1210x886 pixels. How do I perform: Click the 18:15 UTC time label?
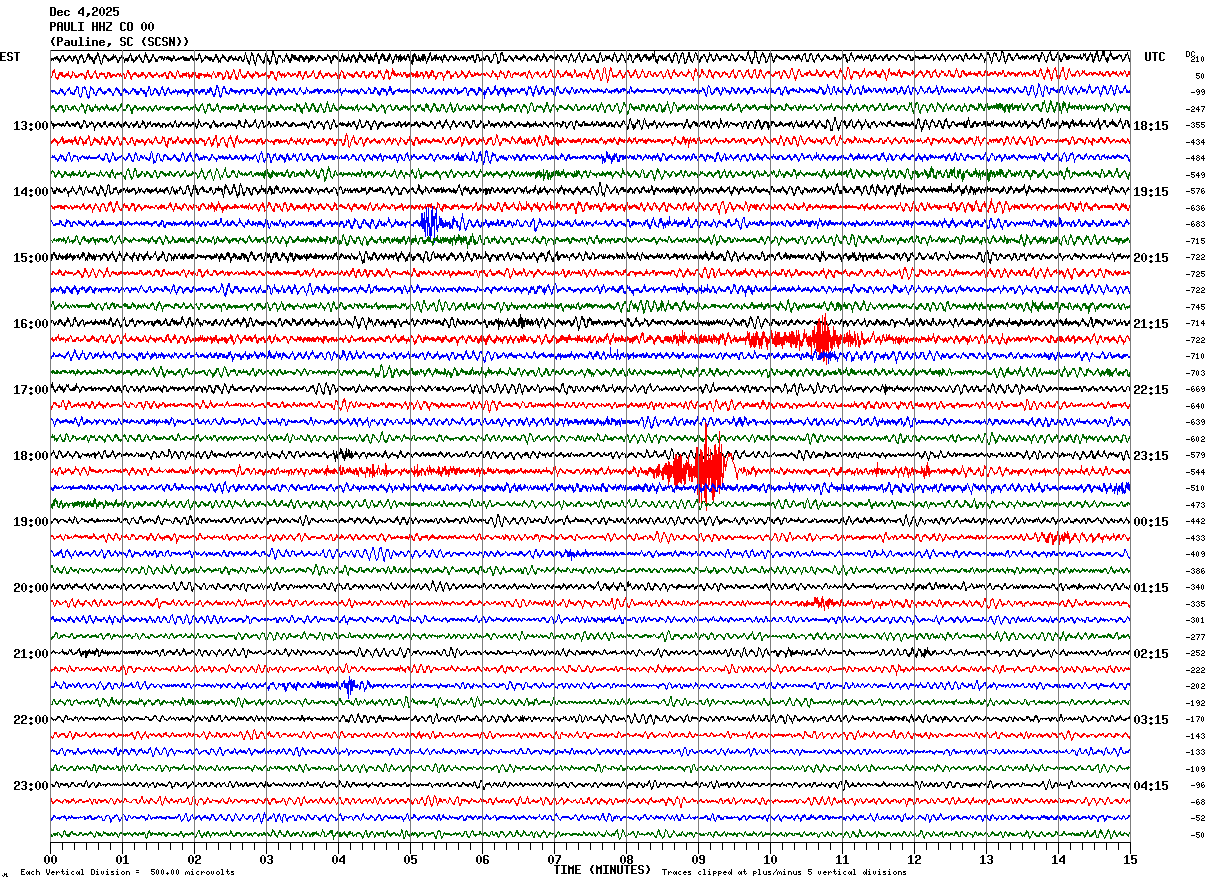pyautogui.click(x=1151, y=126)
